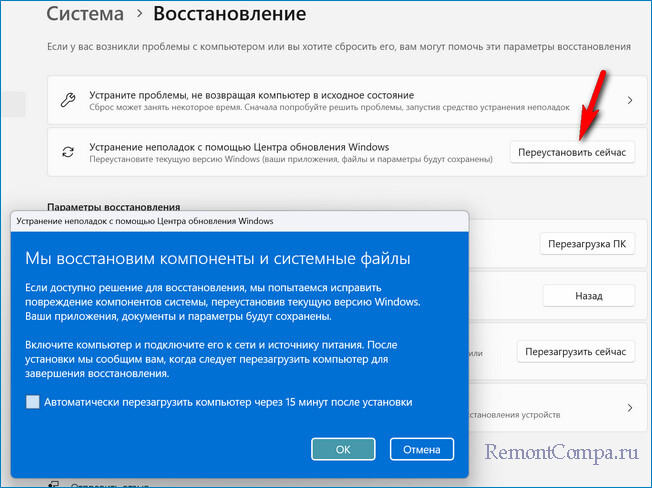Image resolution: width=652 pixels, height=488 pixels.
Task: Confirm the dialog with OK
Action: click(343, 449)
